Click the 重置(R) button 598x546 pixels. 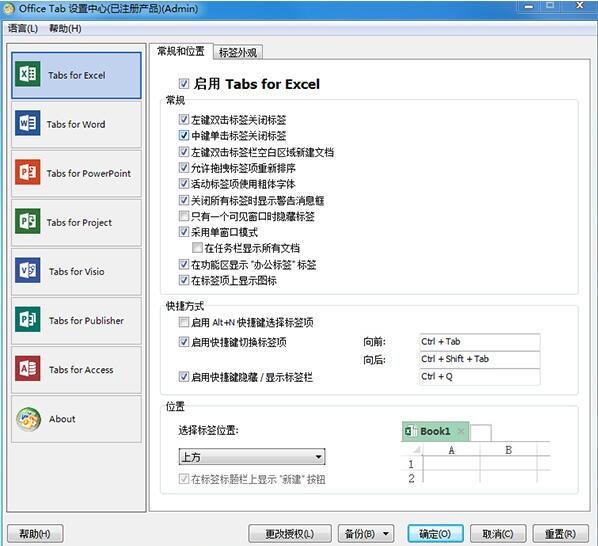point(561,534)
